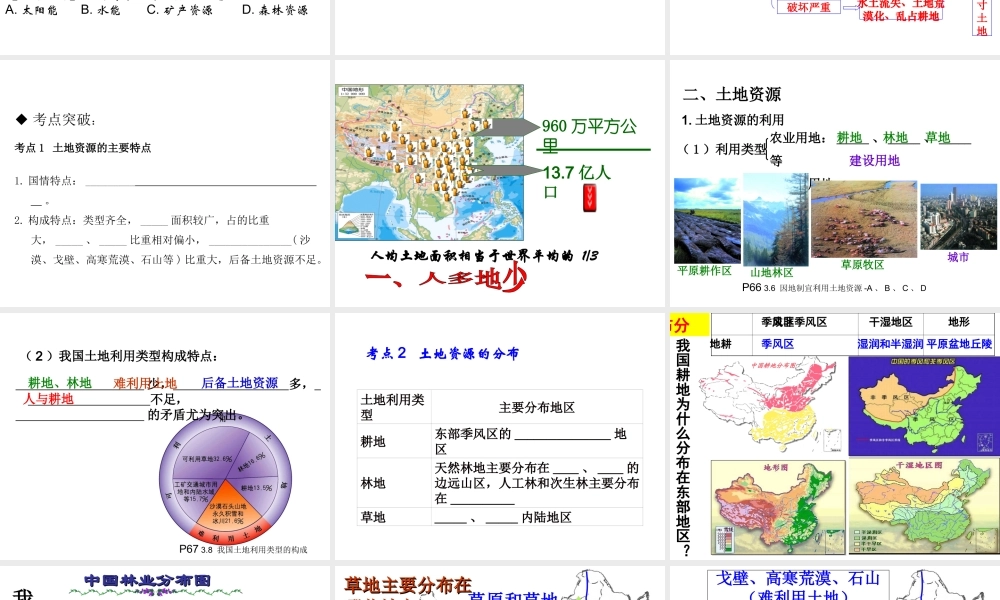1000x600 pixels.
Task: Click the blue answer 后备土地资源
Action: 240,383
